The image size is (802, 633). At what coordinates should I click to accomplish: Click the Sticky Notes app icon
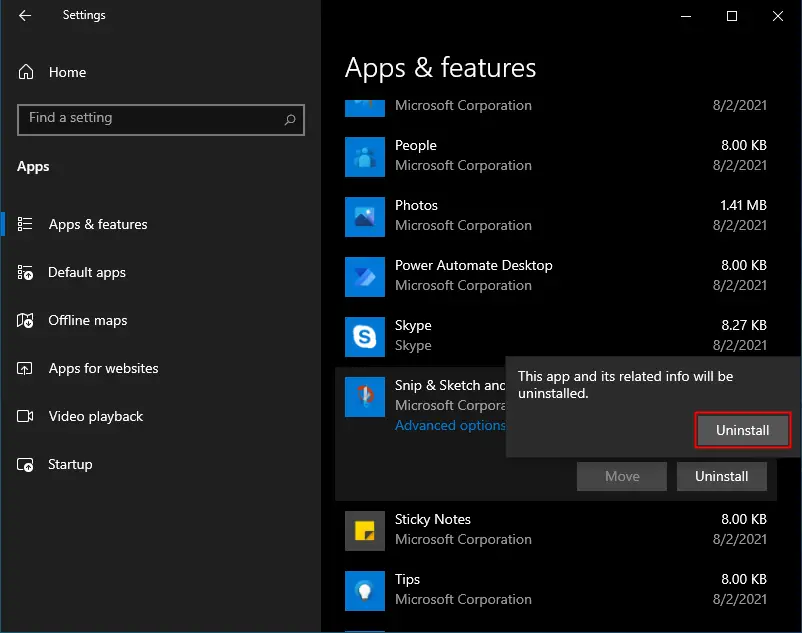coord(365,531)
